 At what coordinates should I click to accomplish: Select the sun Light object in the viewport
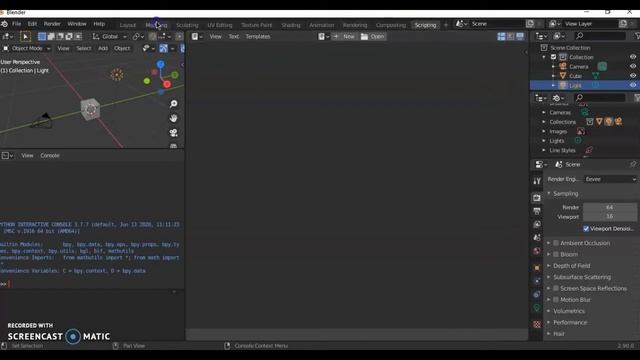coord(117,75)
